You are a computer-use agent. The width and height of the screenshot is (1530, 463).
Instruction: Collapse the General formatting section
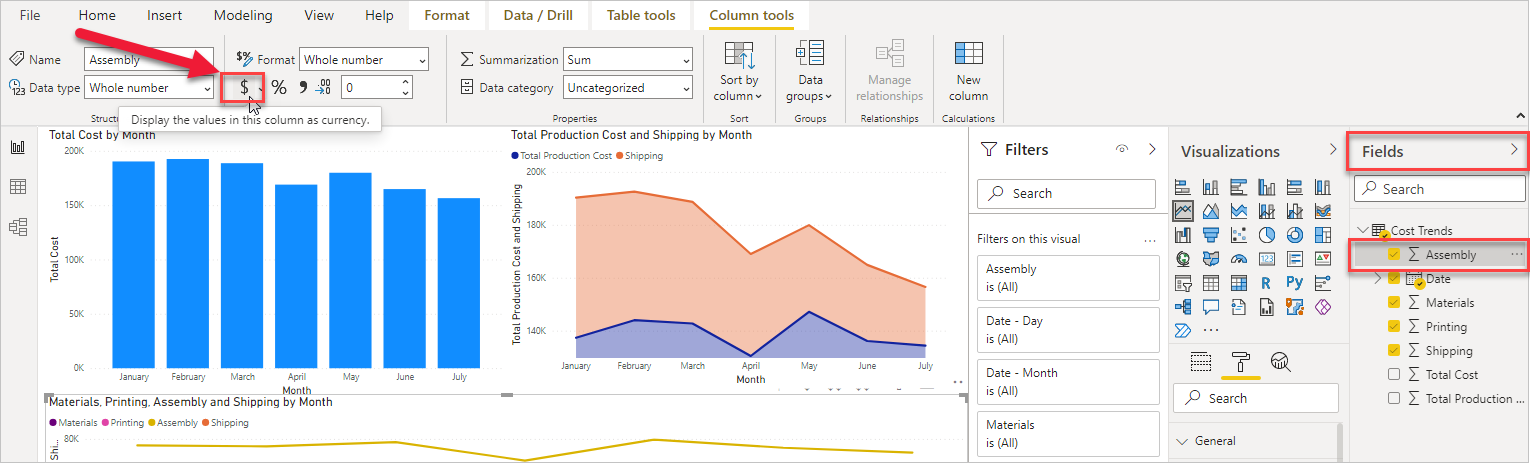click(x=1183, y=441)
